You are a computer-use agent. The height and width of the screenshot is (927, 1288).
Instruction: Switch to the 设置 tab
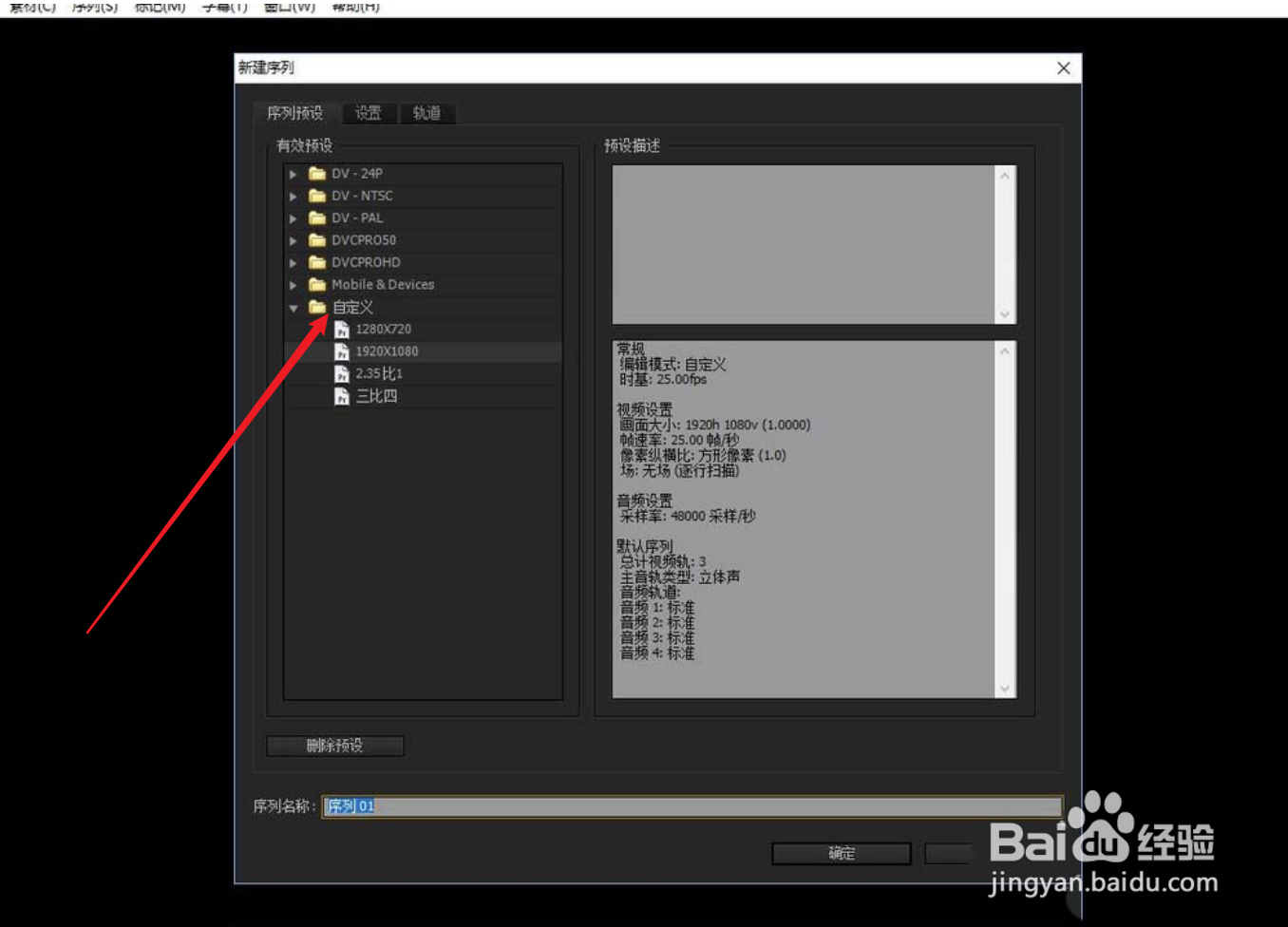(x=369, y=112)
